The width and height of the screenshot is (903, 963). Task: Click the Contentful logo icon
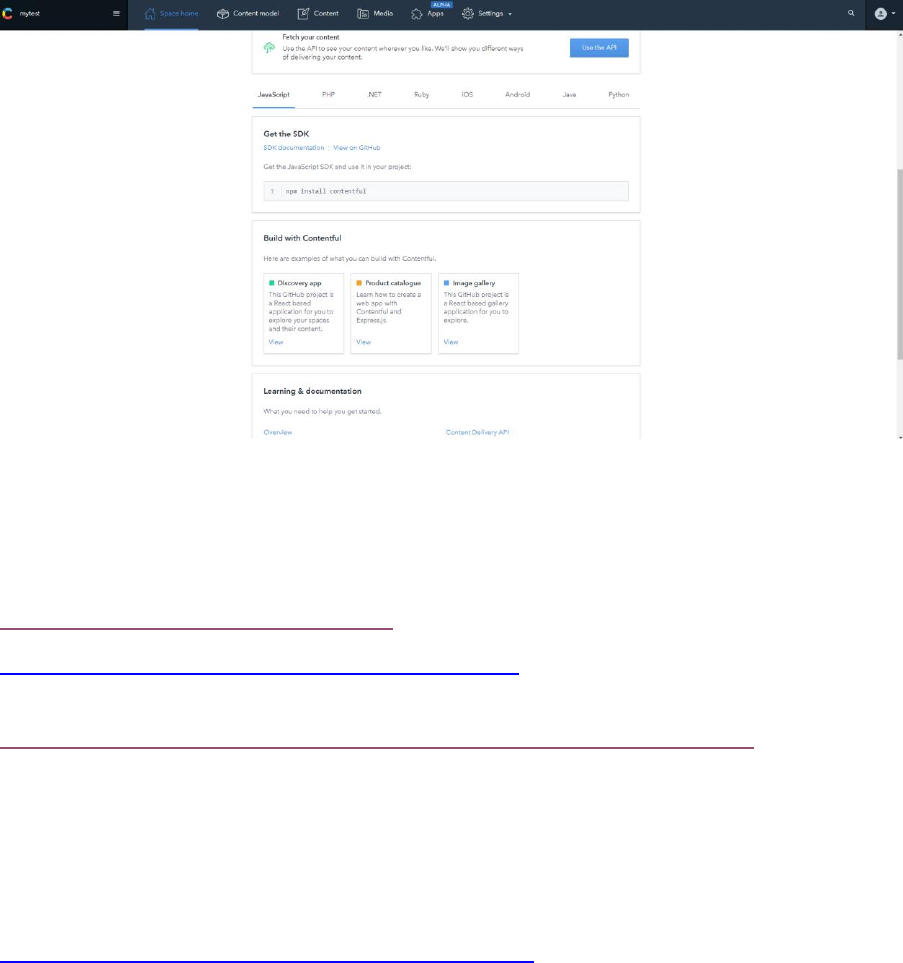click(x=7, y=14)
